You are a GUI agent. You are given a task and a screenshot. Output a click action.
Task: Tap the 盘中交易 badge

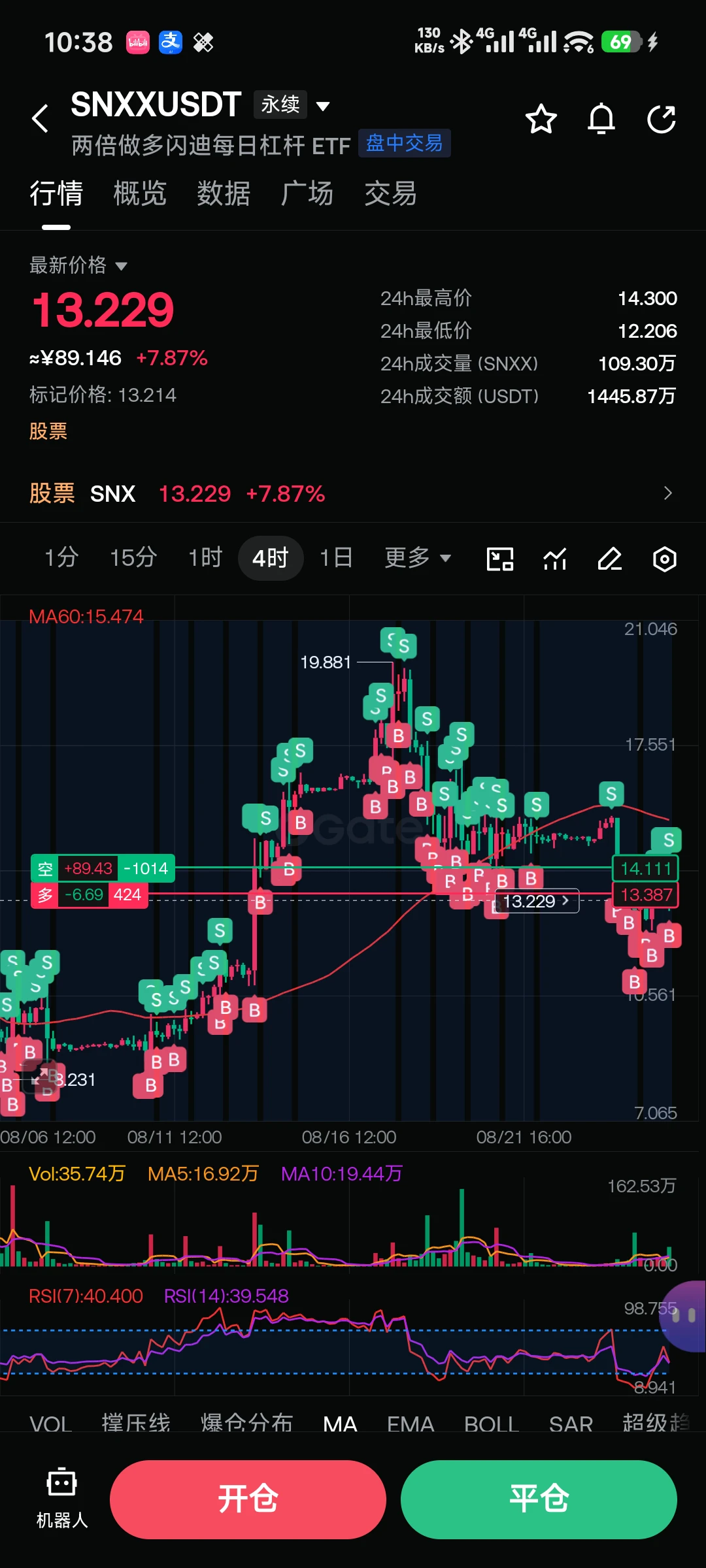tap(404, 143)
